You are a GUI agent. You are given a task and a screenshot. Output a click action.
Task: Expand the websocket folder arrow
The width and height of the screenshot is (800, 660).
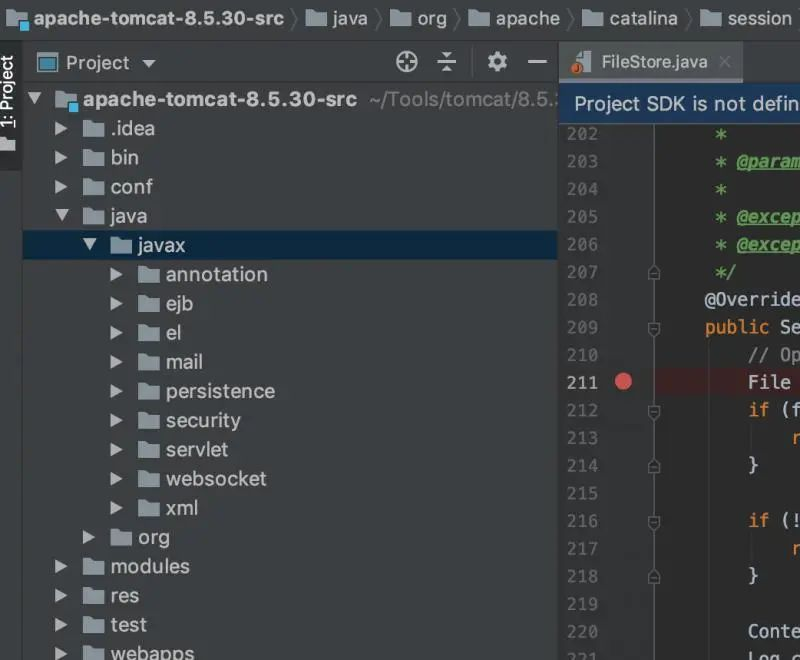tap(116, 478)
